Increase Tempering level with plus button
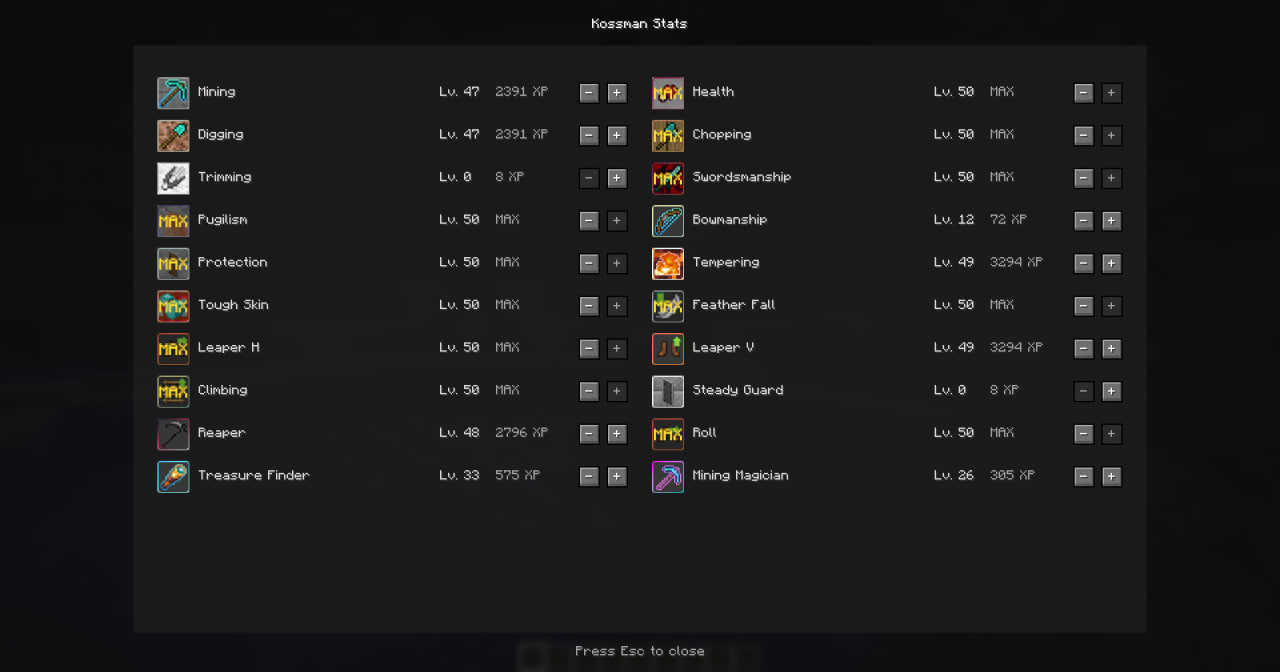 [x=1112, y=264]
